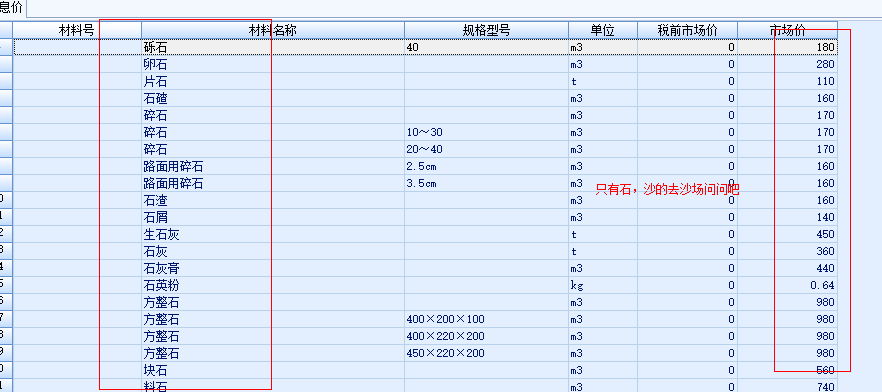The width and height of the screenshot is (882, 392).
Task: Select the 生石灰 row name cell
Action: click(x=273, y=235)
